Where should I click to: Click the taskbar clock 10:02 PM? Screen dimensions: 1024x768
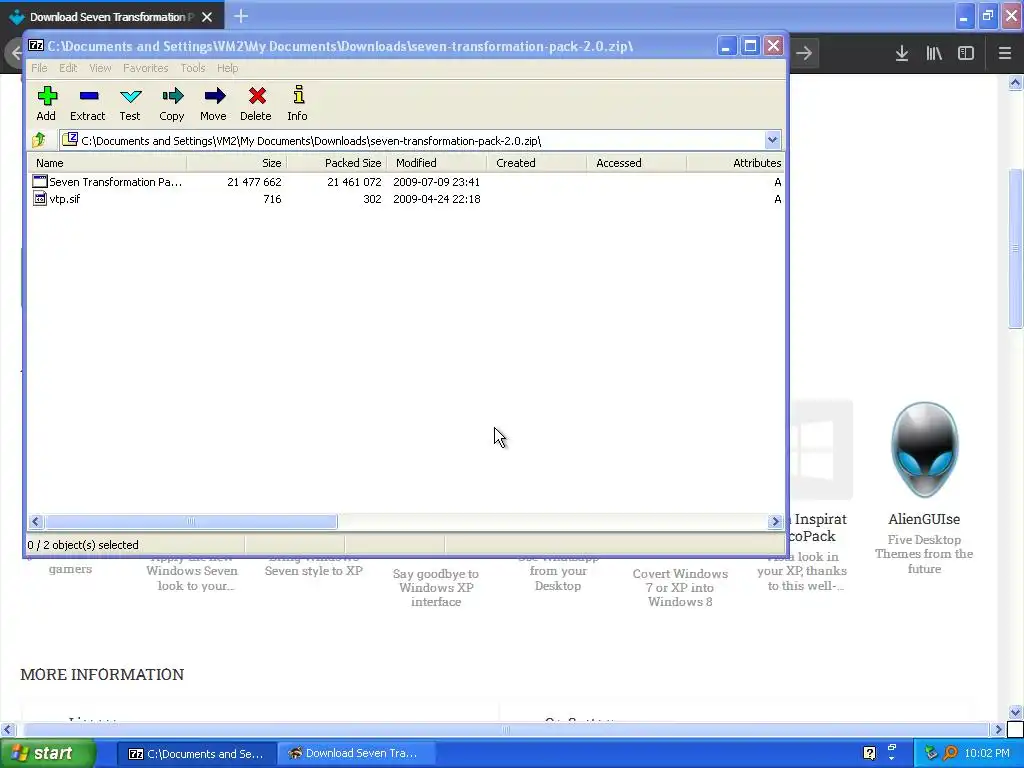click(x=987, y=753)
